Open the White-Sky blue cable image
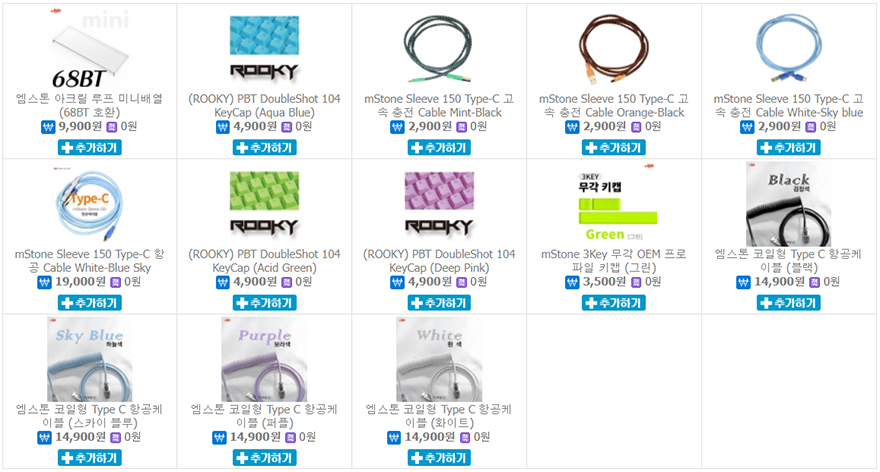This screenshot has height=472, width=880. 789,49
